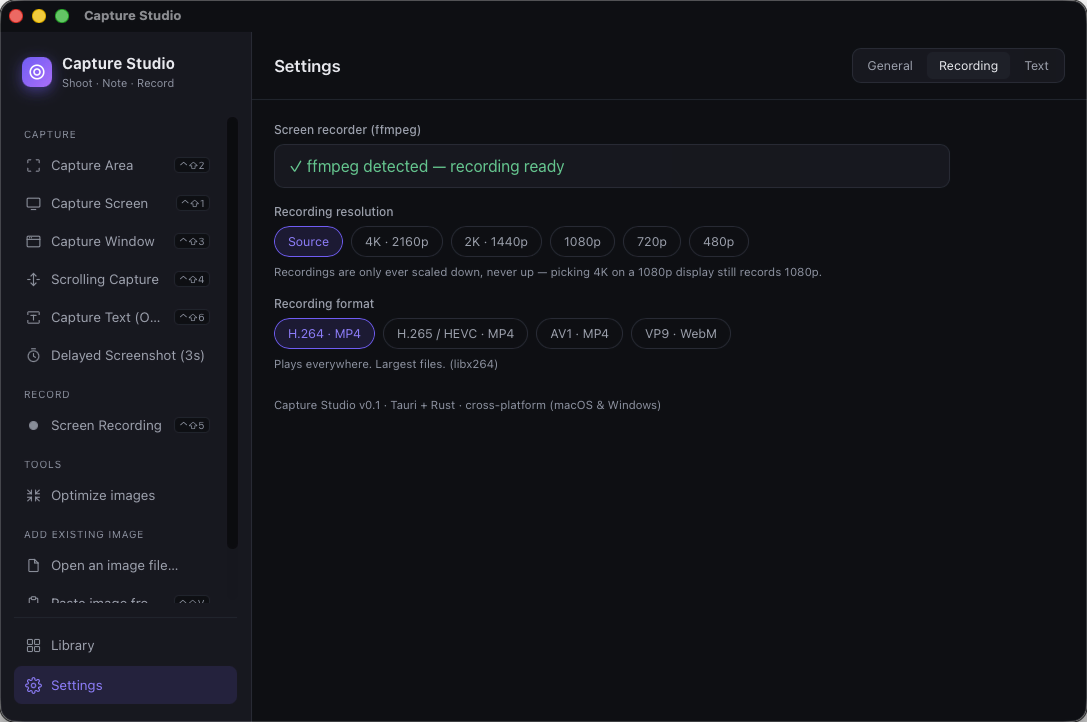Click the ⌃⇧2 shortcut badge
This screenshot has width=1087, height=722.
pyautogui.click(x=192, y=166)
